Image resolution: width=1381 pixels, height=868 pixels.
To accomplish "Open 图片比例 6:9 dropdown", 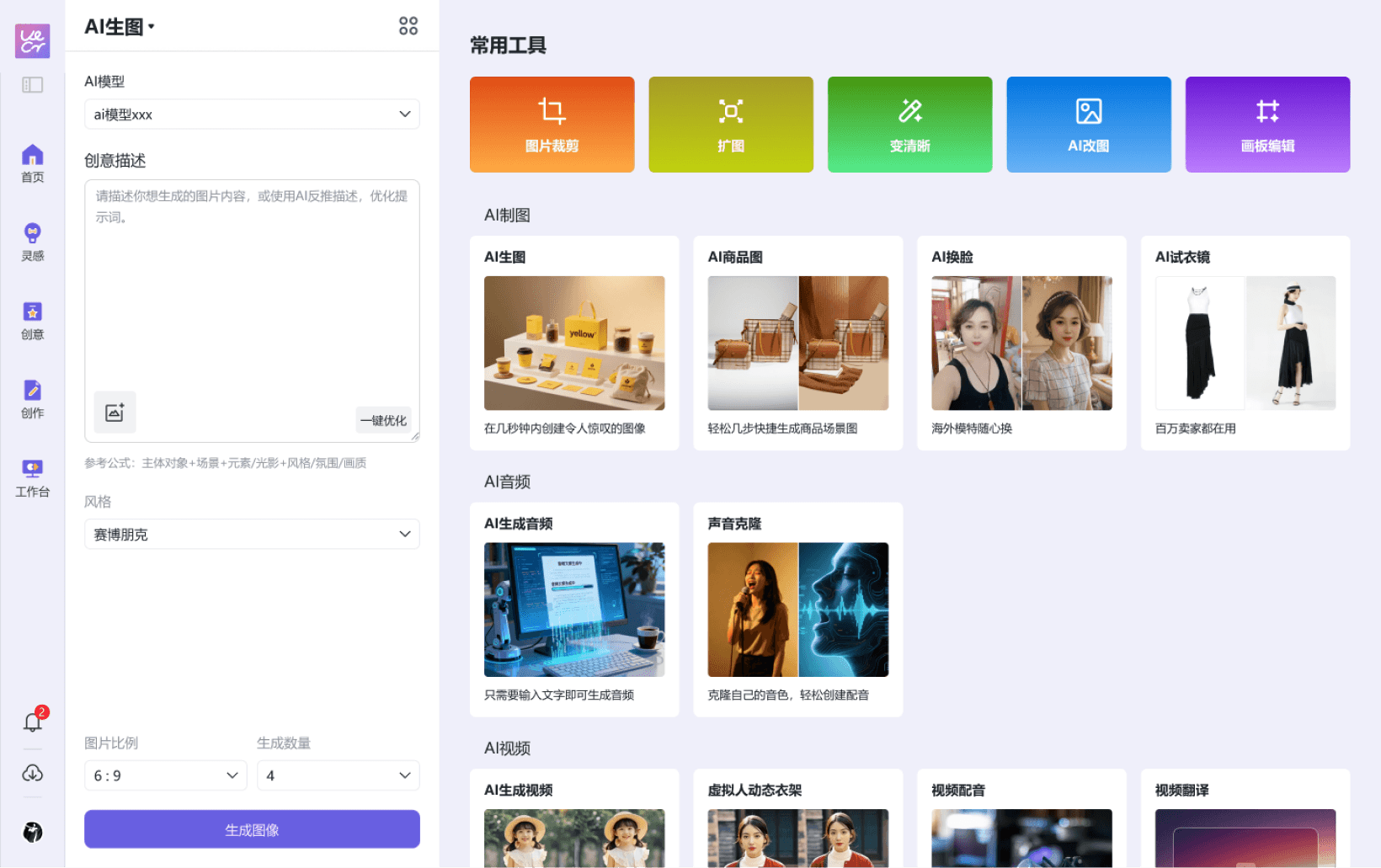I will [165, 775].
